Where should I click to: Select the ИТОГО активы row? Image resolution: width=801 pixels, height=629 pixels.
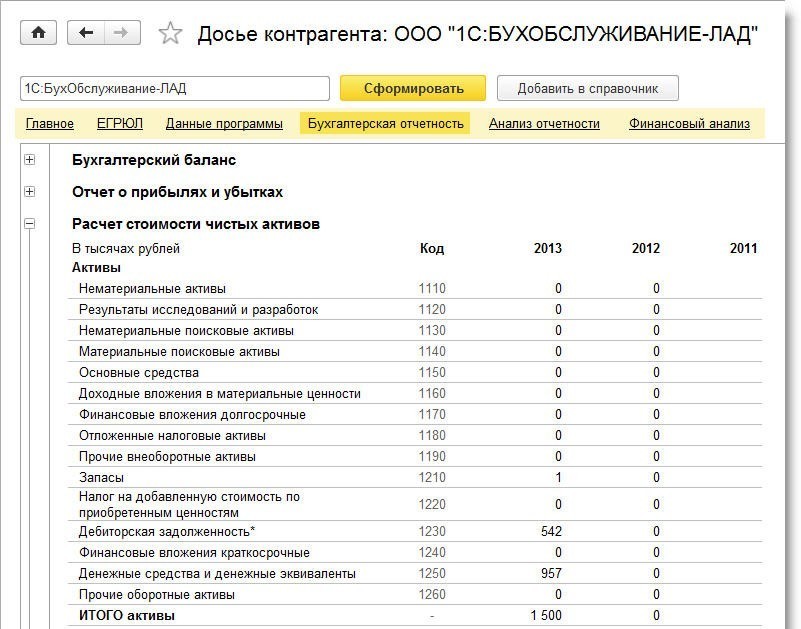(x=127, y=616)
